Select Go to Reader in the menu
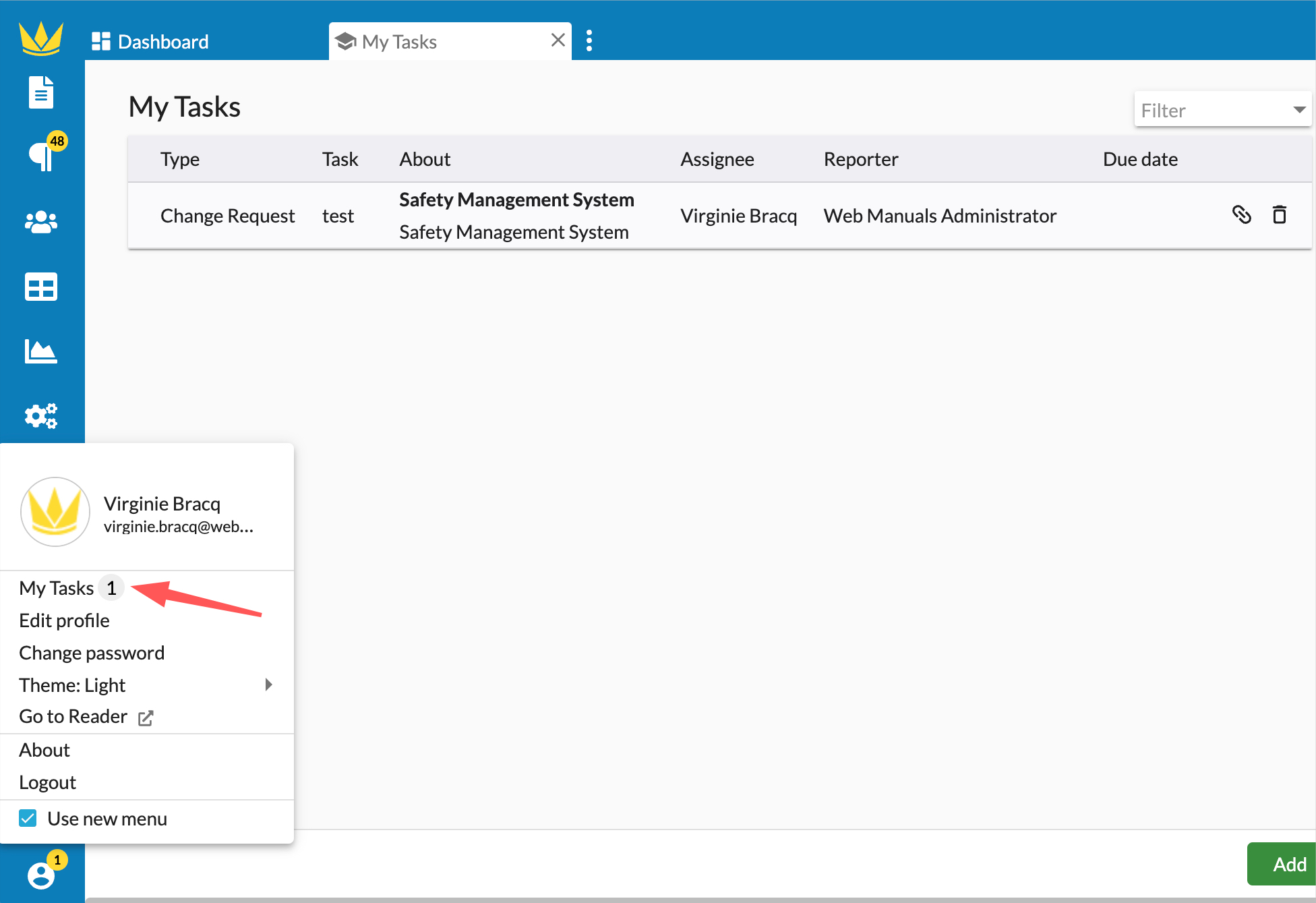The image size is (1316, 903). pyautogui.click(x=73, y=716)
